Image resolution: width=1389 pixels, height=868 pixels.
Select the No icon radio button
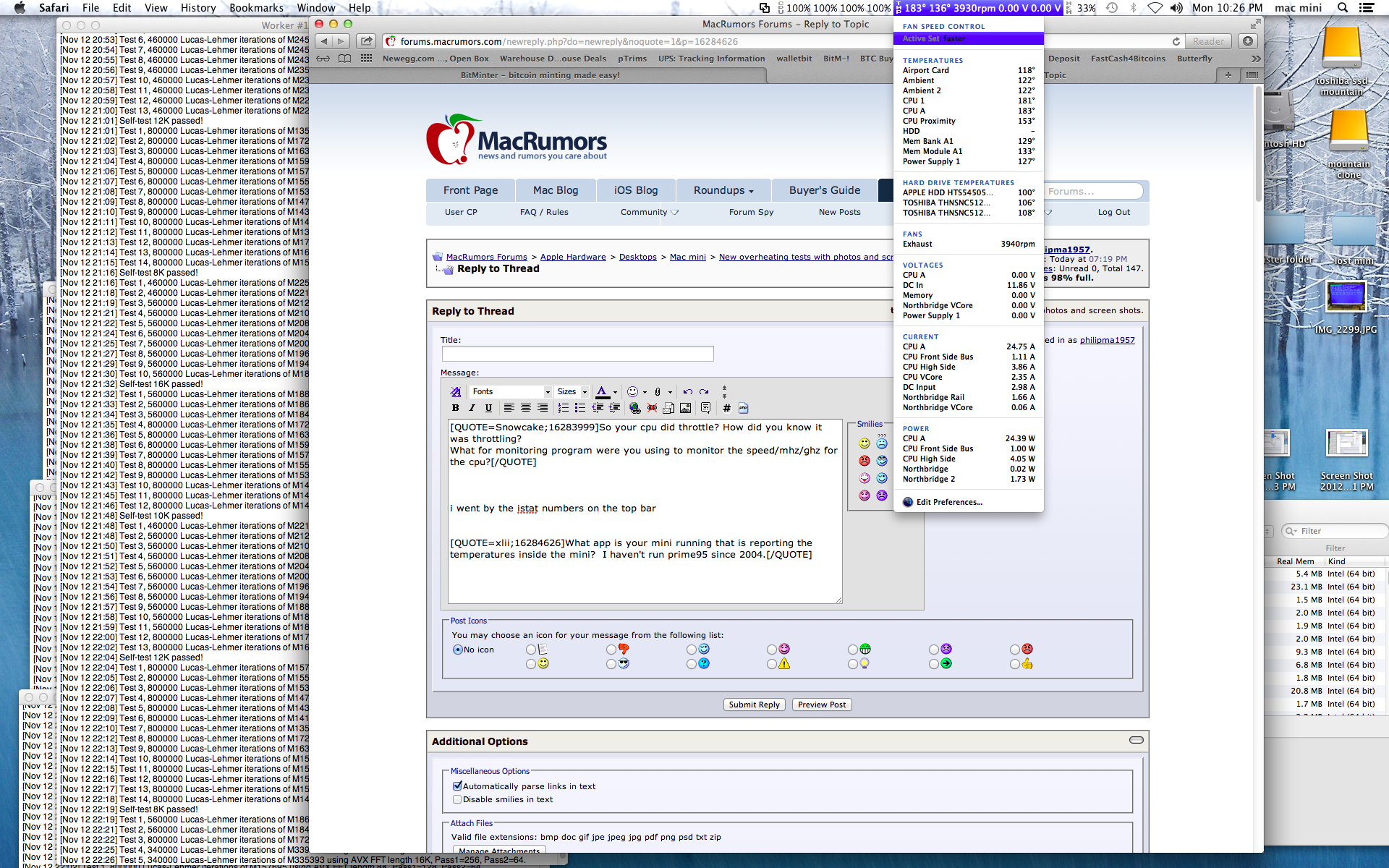click(x=458, y=650)
